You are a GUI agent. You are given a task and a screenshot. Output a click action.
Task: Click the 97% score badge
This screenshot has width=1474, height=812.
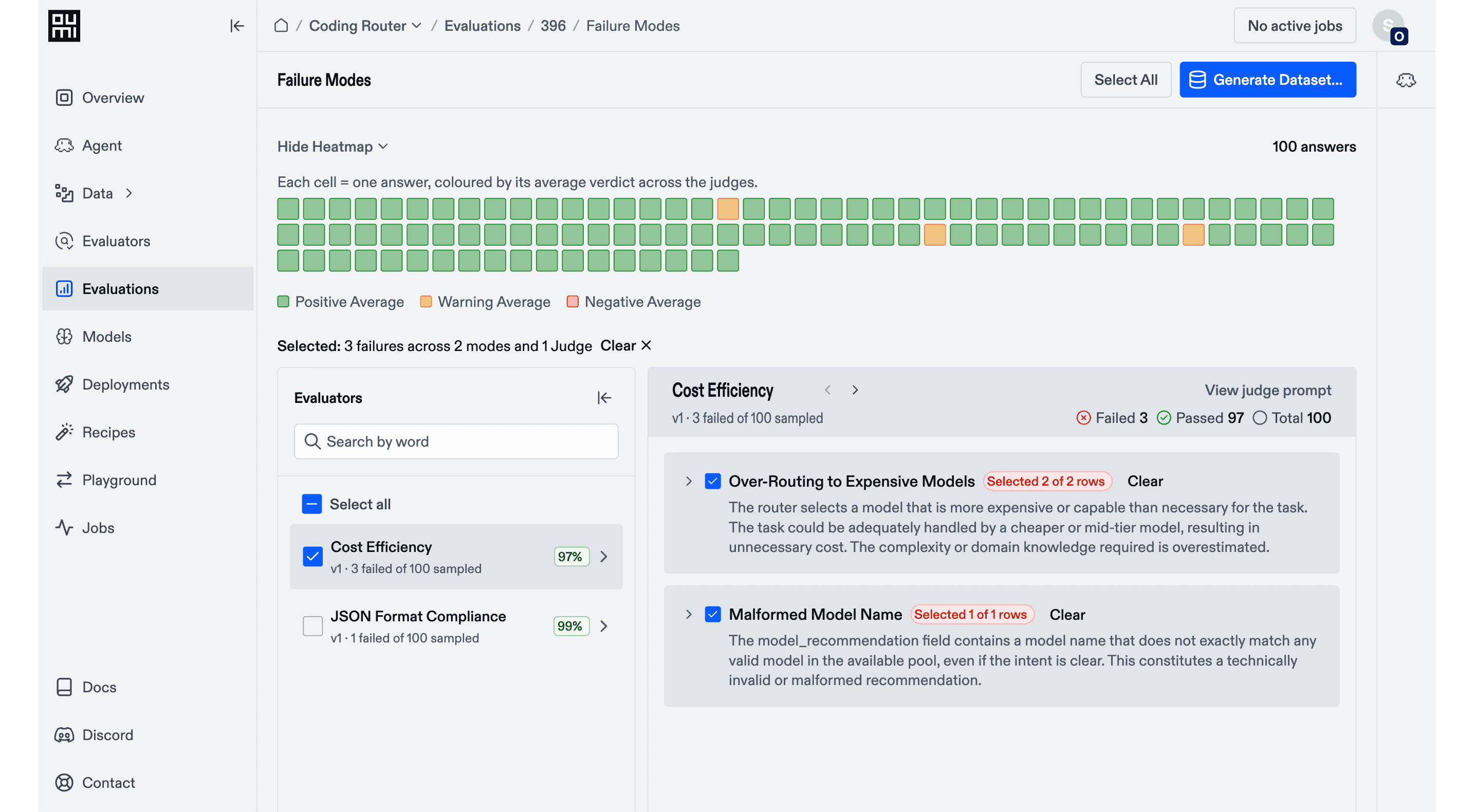[x=571, y=556]
